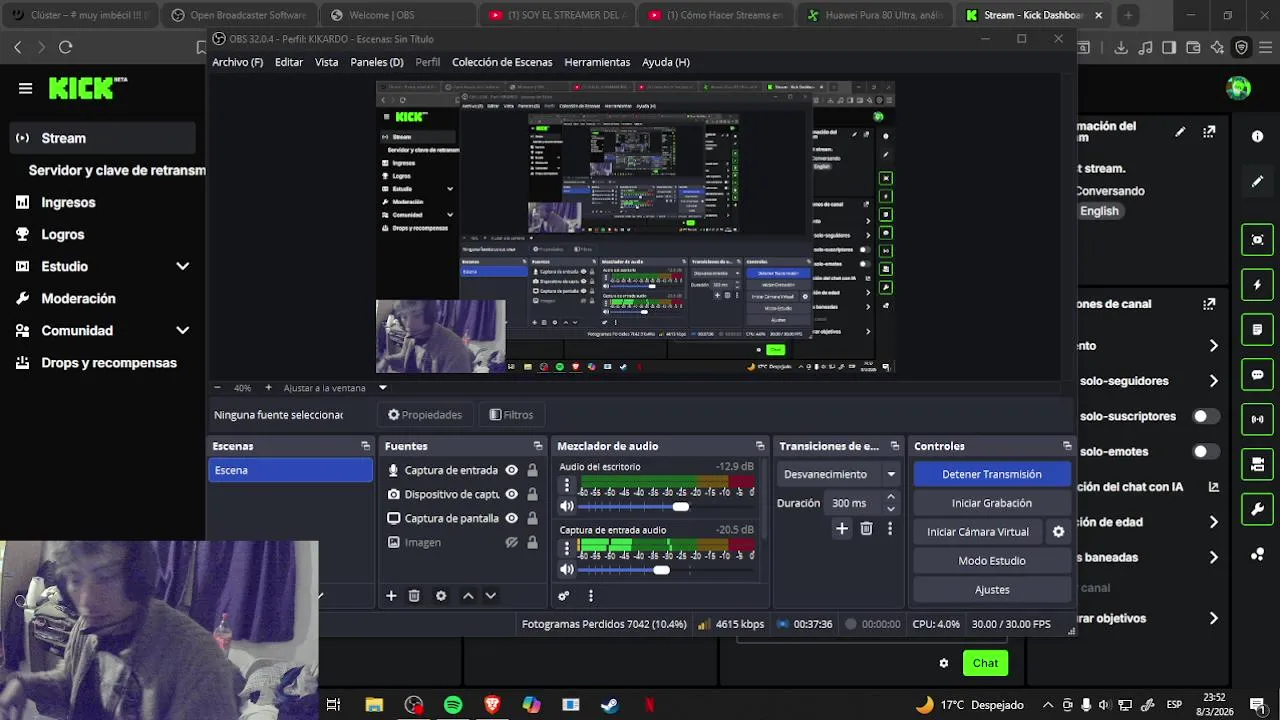Click Modo Estudio button

click(x=992, y=561)
